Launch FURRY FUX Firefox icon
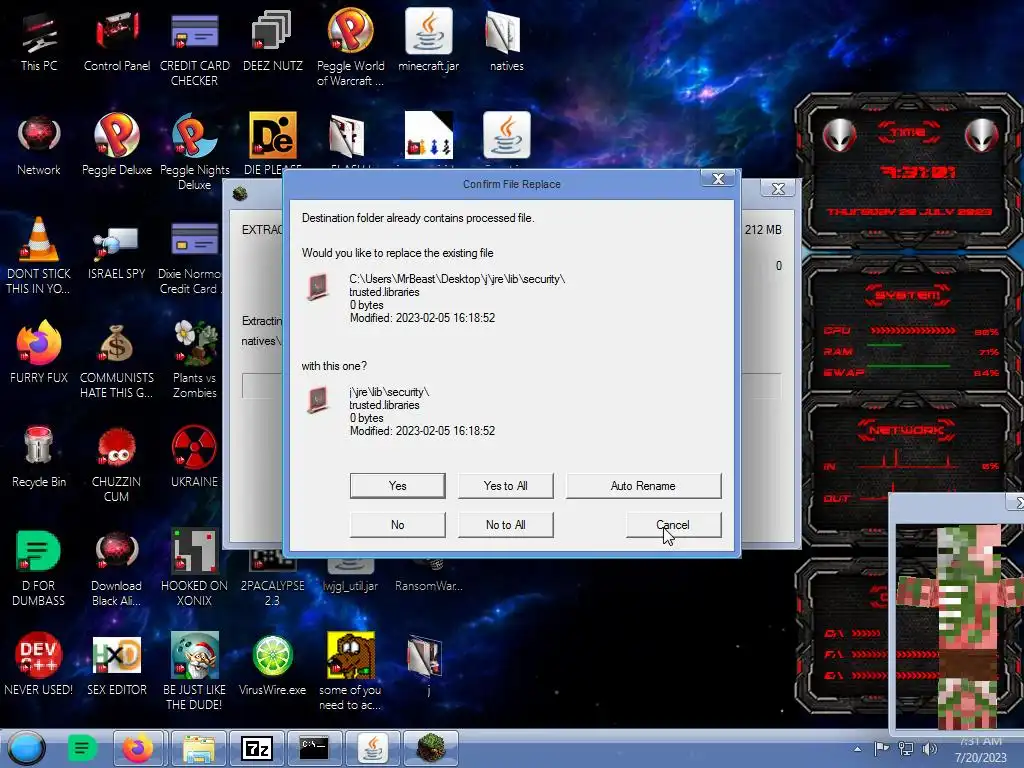1024x768 pixels. click(39, 351)
